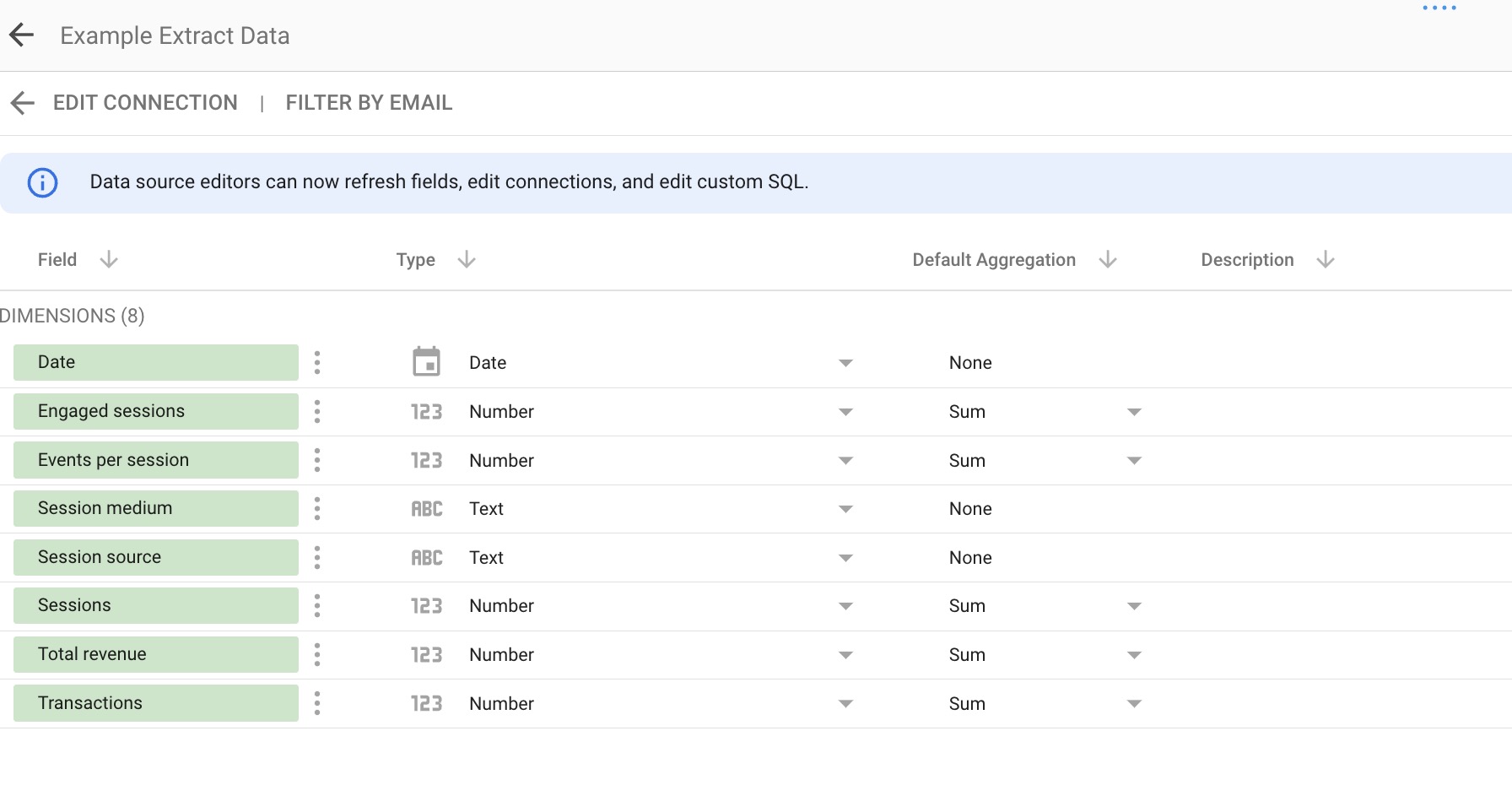Open the Type dropdown for Engaged sessions
Viewport: 1512px width, 785px height.
pyautogui.click(x=845, y=412)
